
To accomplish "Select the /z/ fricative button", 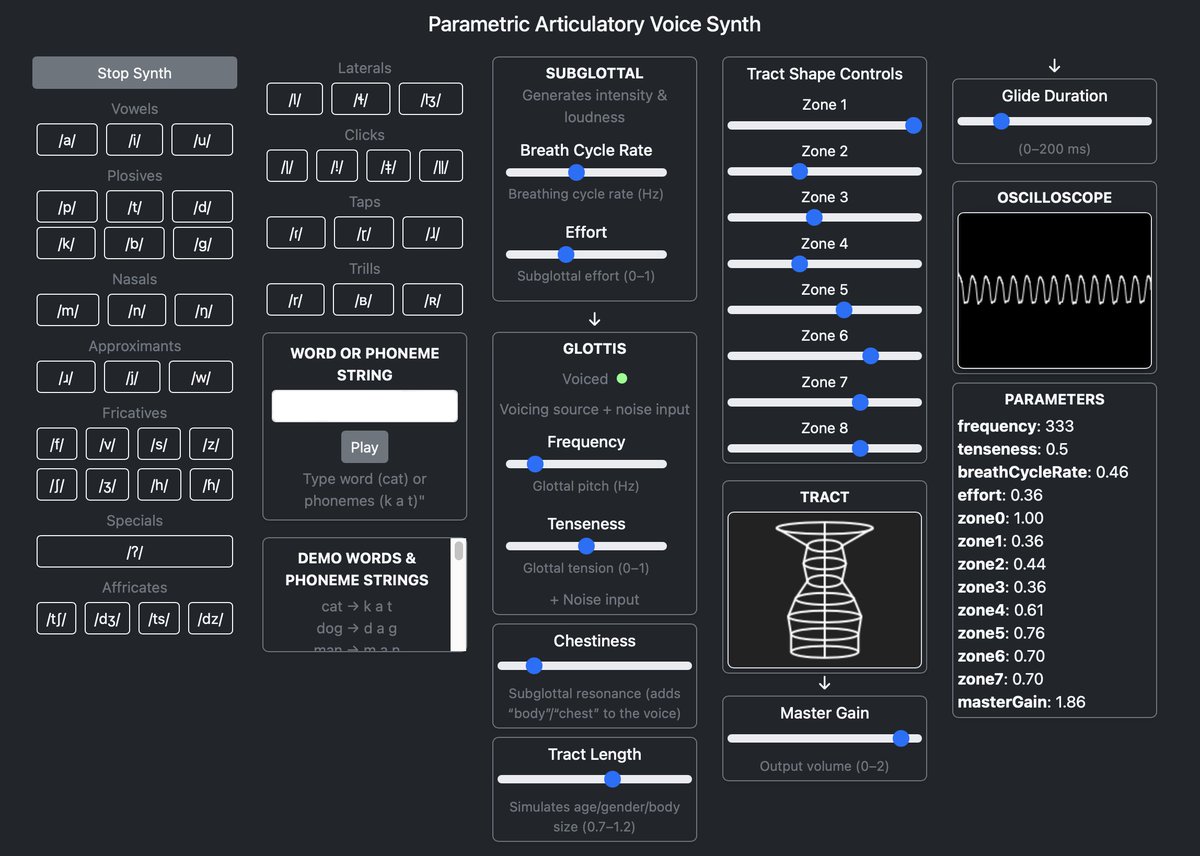I will [210, 444].
